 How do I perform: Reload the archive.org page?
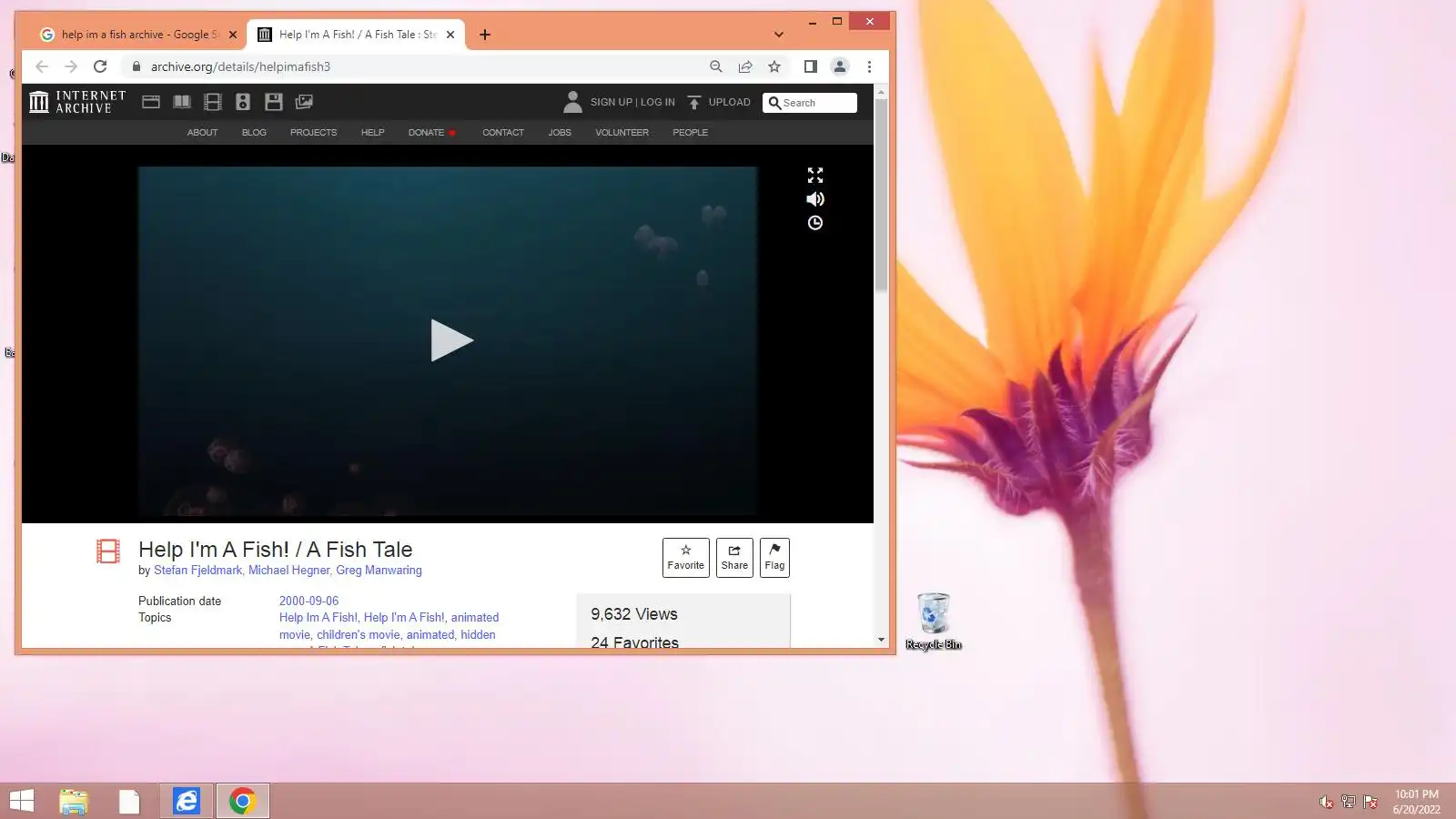(100, 66)
